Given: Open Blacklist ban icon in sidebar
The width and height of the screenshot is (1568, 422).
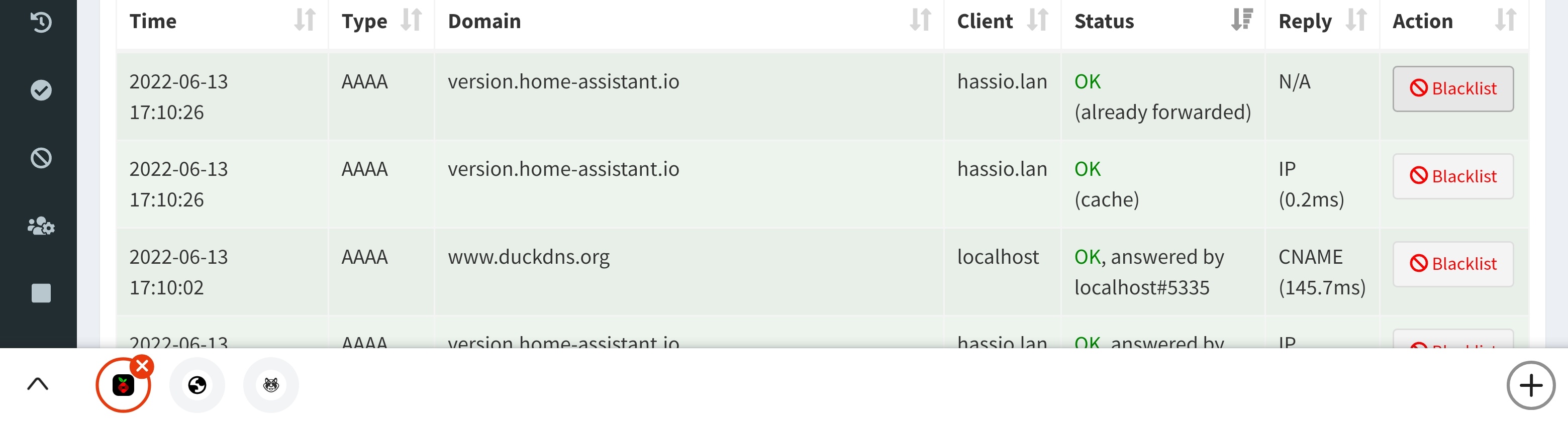Looking at the screenshot, I should (41, 158).
